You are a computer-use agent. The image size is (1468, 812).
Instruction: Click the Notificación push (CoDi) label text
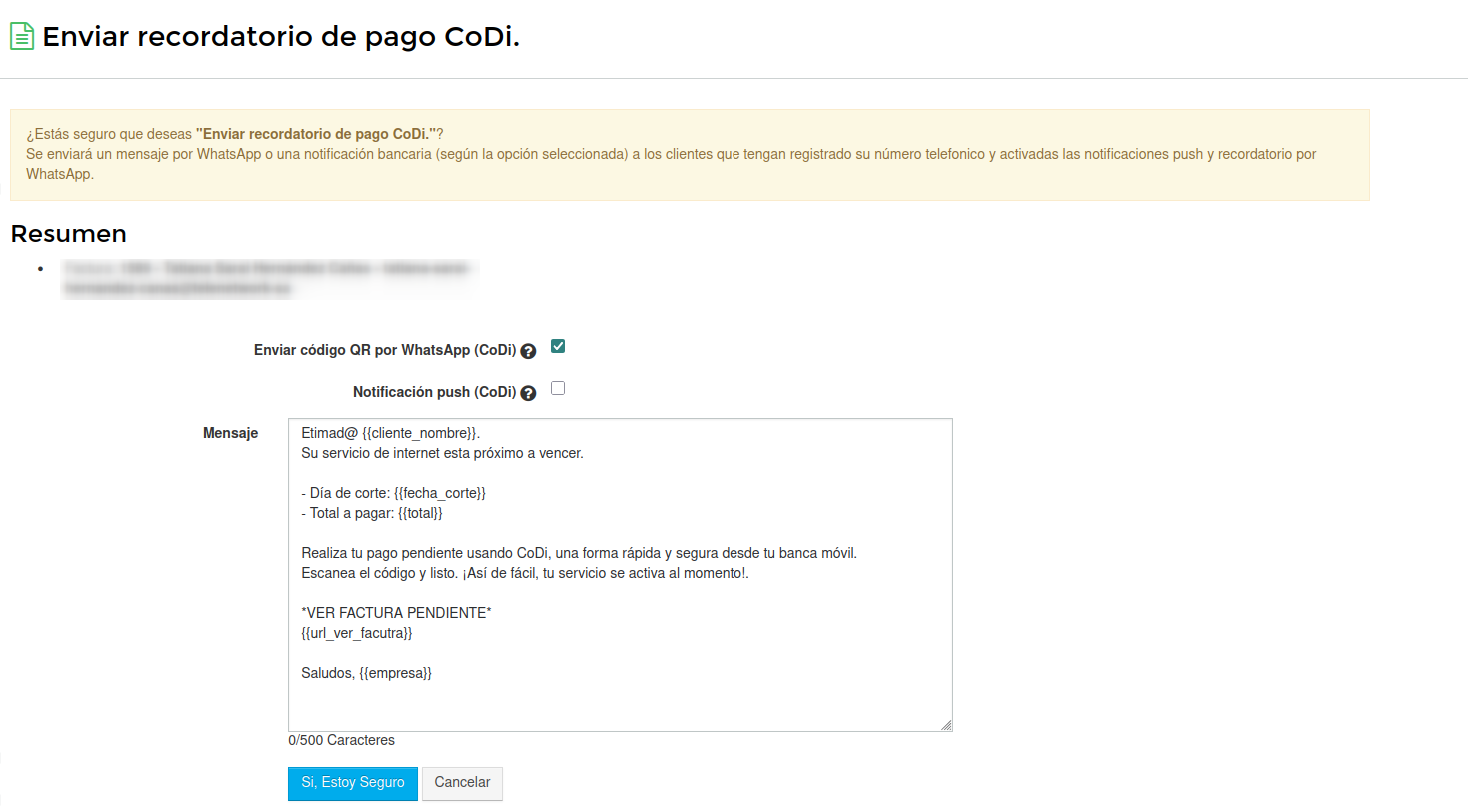(434, 392)
